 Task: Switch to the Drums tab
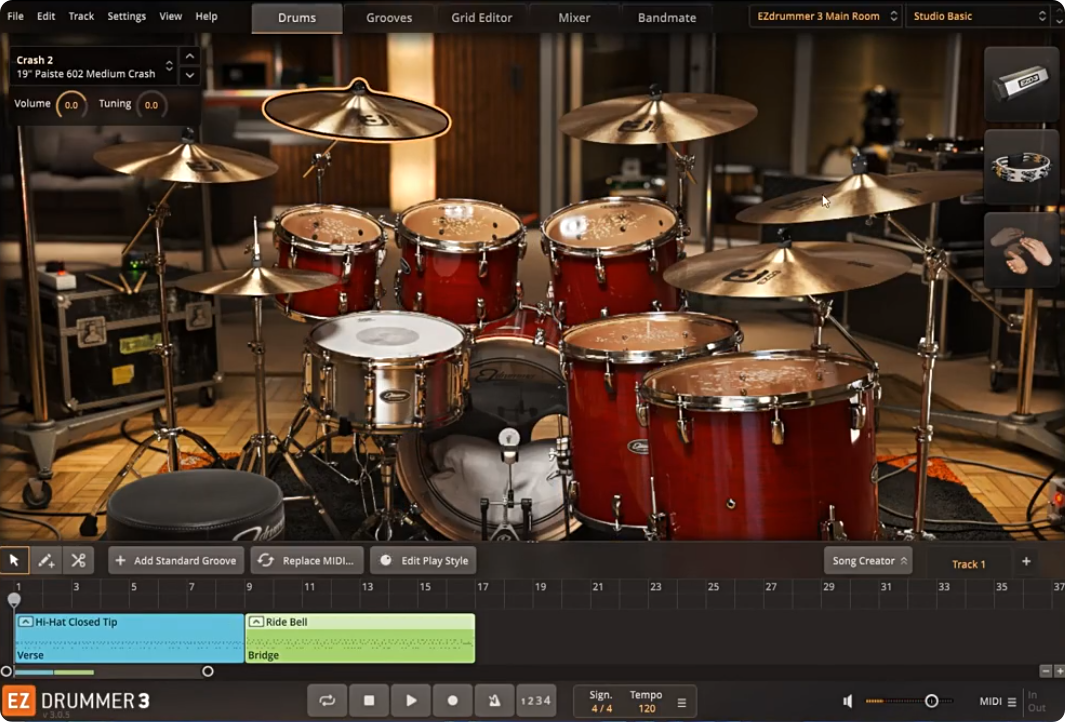pyautogui.click(x=297, y=18)
